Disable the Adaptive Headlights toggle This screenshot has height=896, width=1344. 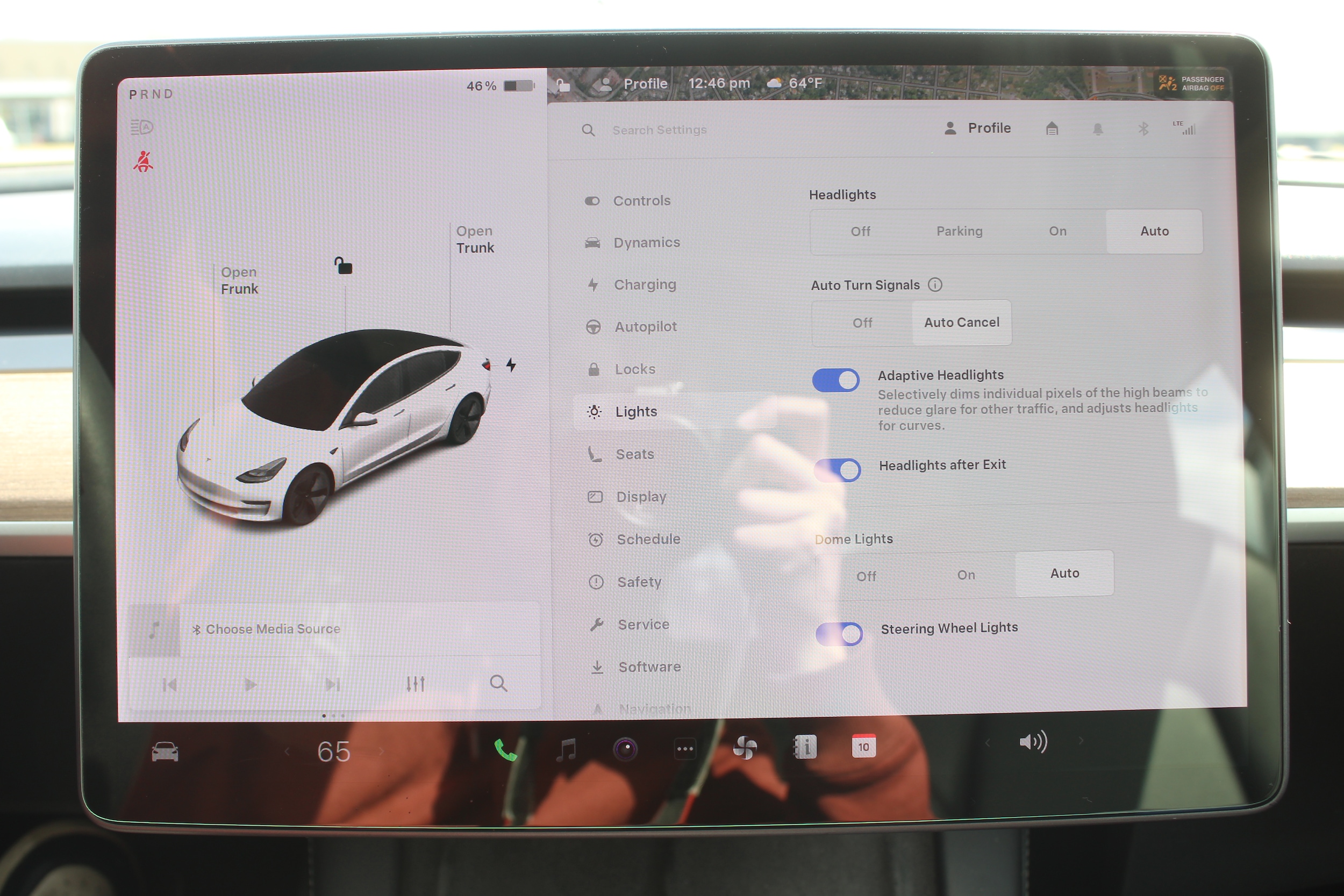836,381
